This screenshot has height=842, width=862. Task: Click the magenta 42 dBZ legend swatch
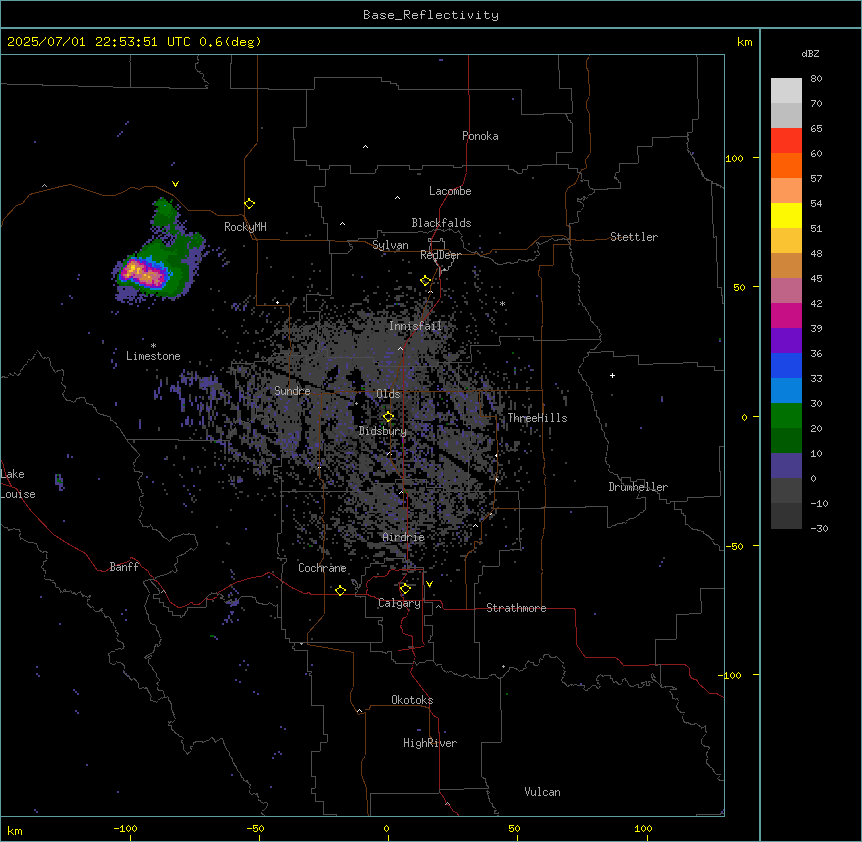point(786,315)
